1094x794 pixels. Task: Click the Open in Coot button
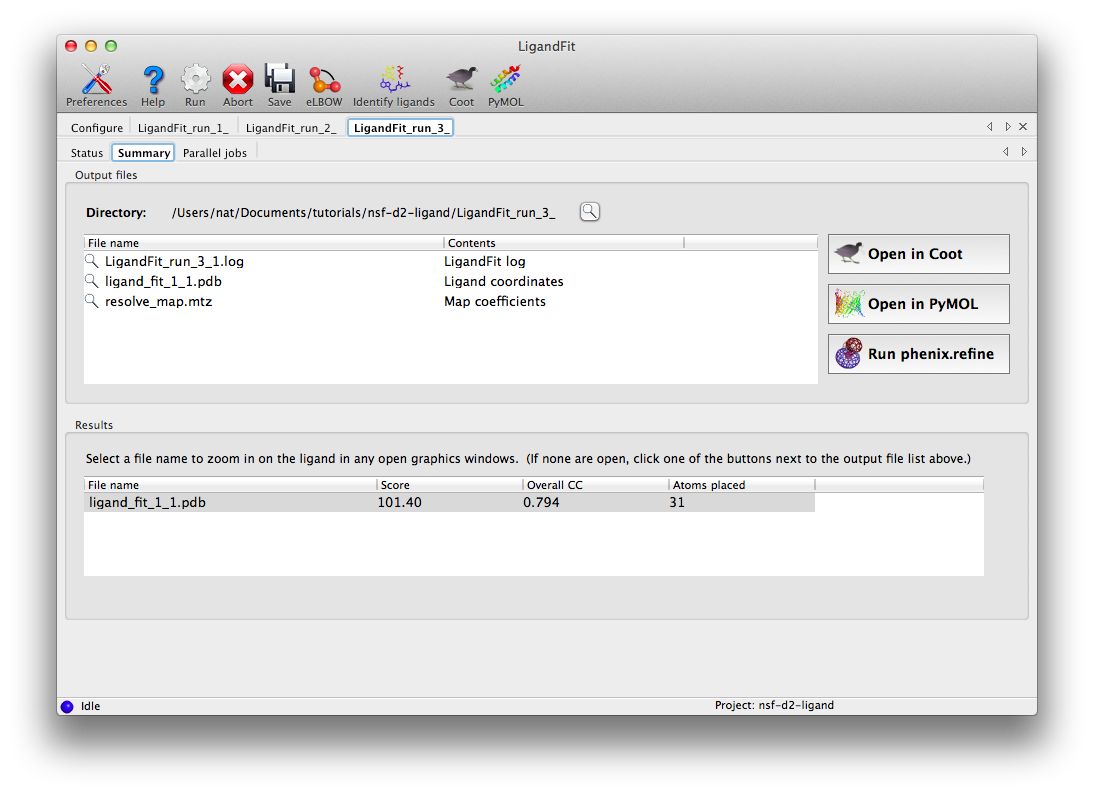click(x=918, y=253)
